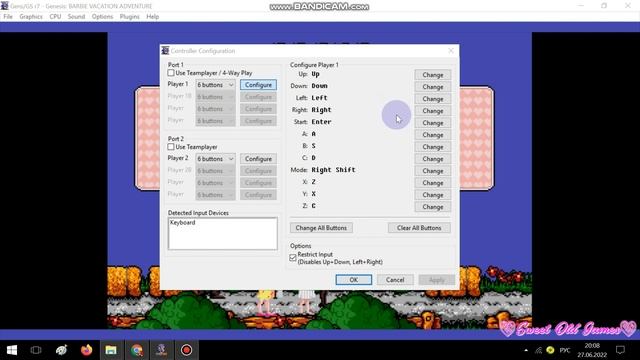Viewport: 640px width, 360px height.
Task: Click Configure for Player 1
Action: tap(258, 85)
